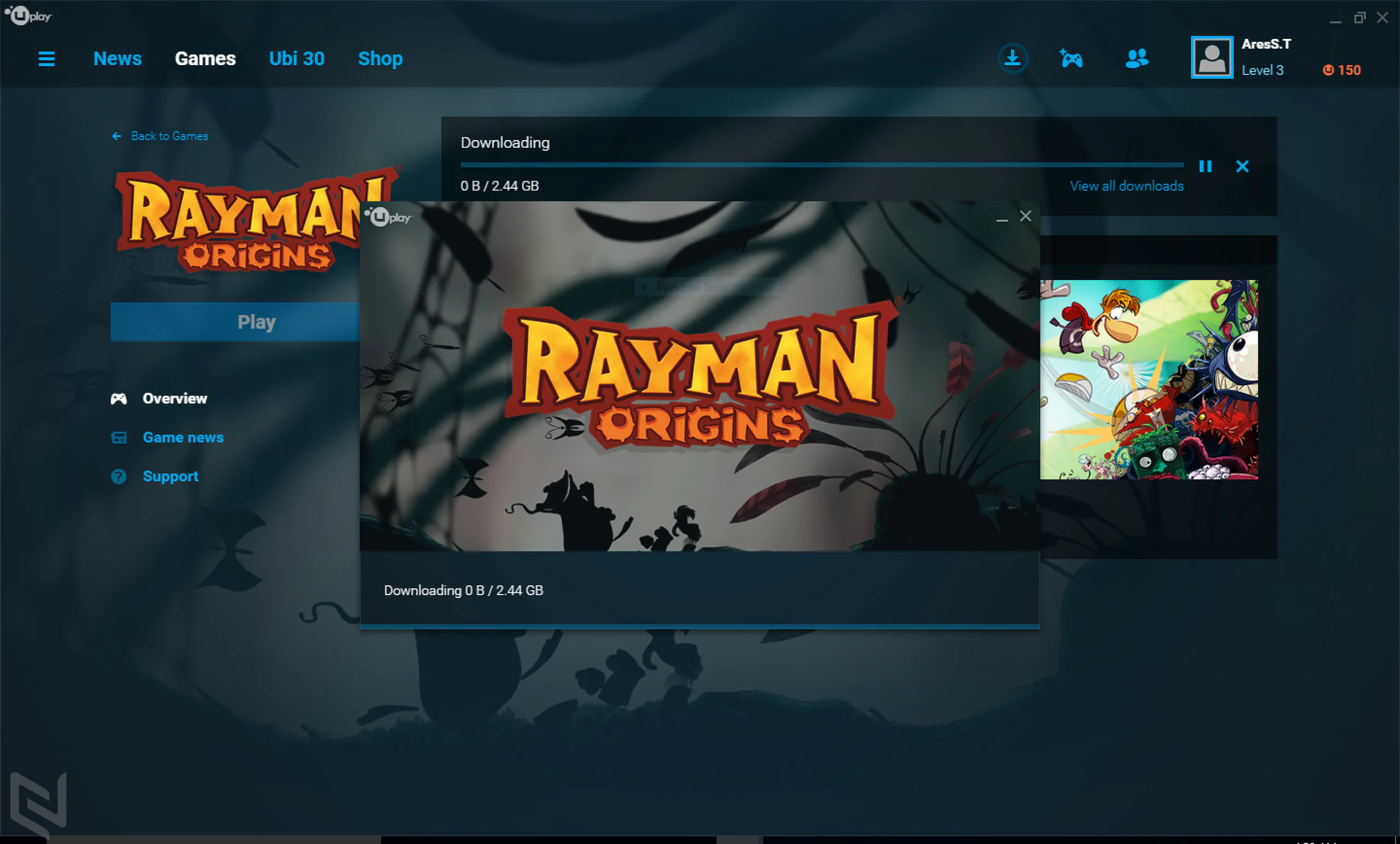Switch to the News tab
This screenshot has width=1400, height=844.
click(x=118, y=59)
